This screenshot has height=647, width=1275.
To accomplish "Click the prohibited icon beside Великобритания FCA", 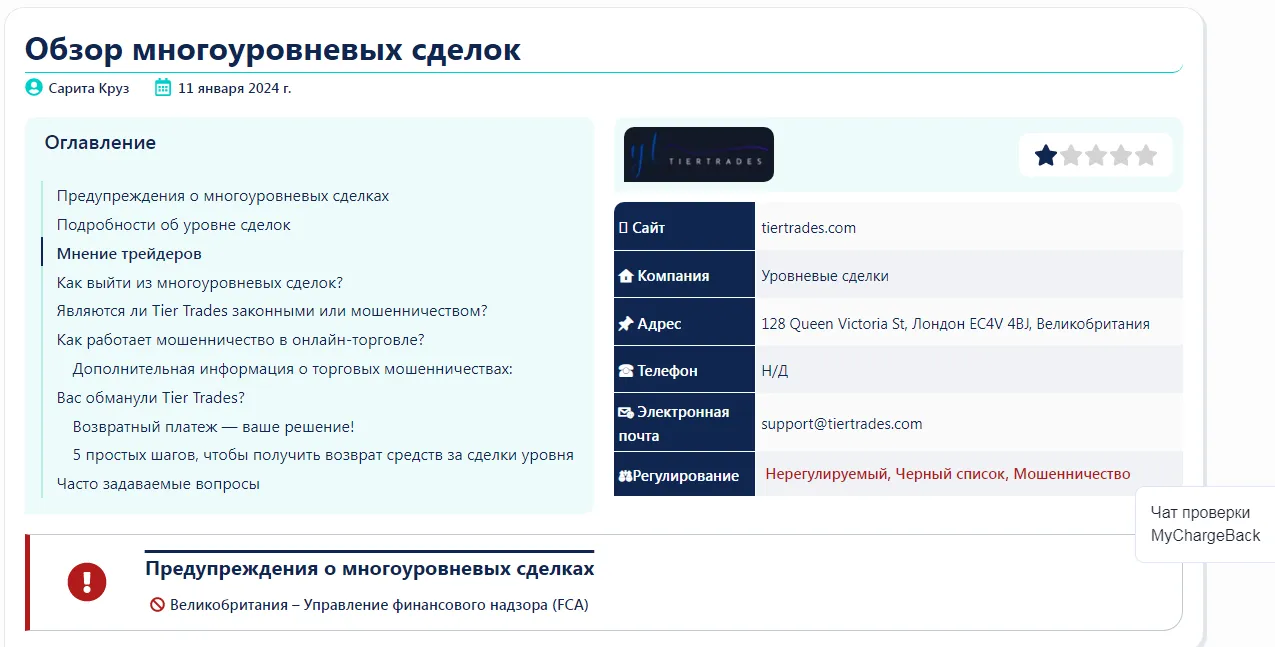I will [x=157, y=605].
